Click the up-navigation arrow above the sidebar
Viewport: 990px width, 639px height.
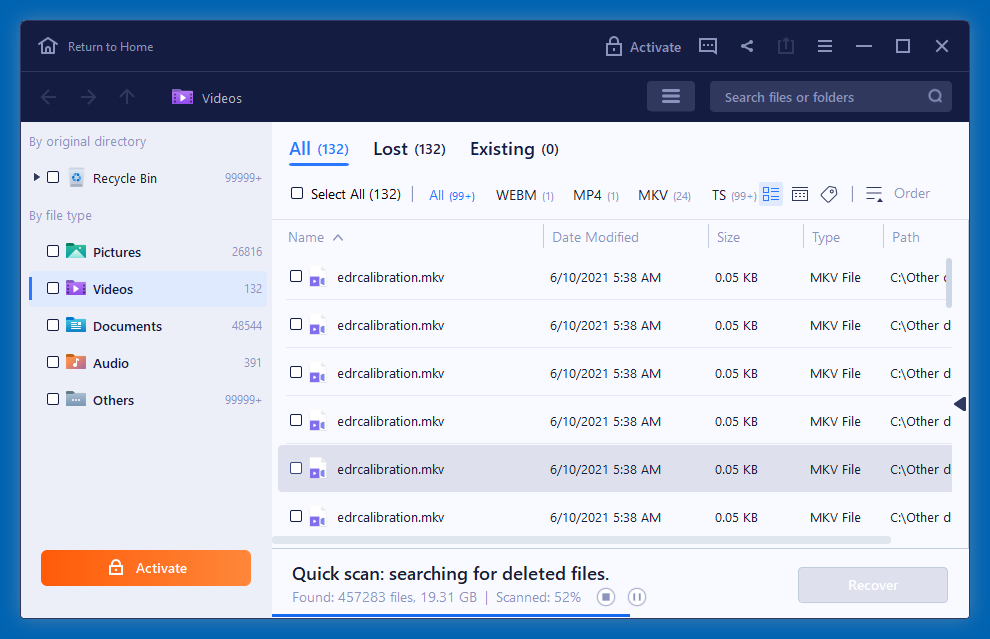[126, 97]
